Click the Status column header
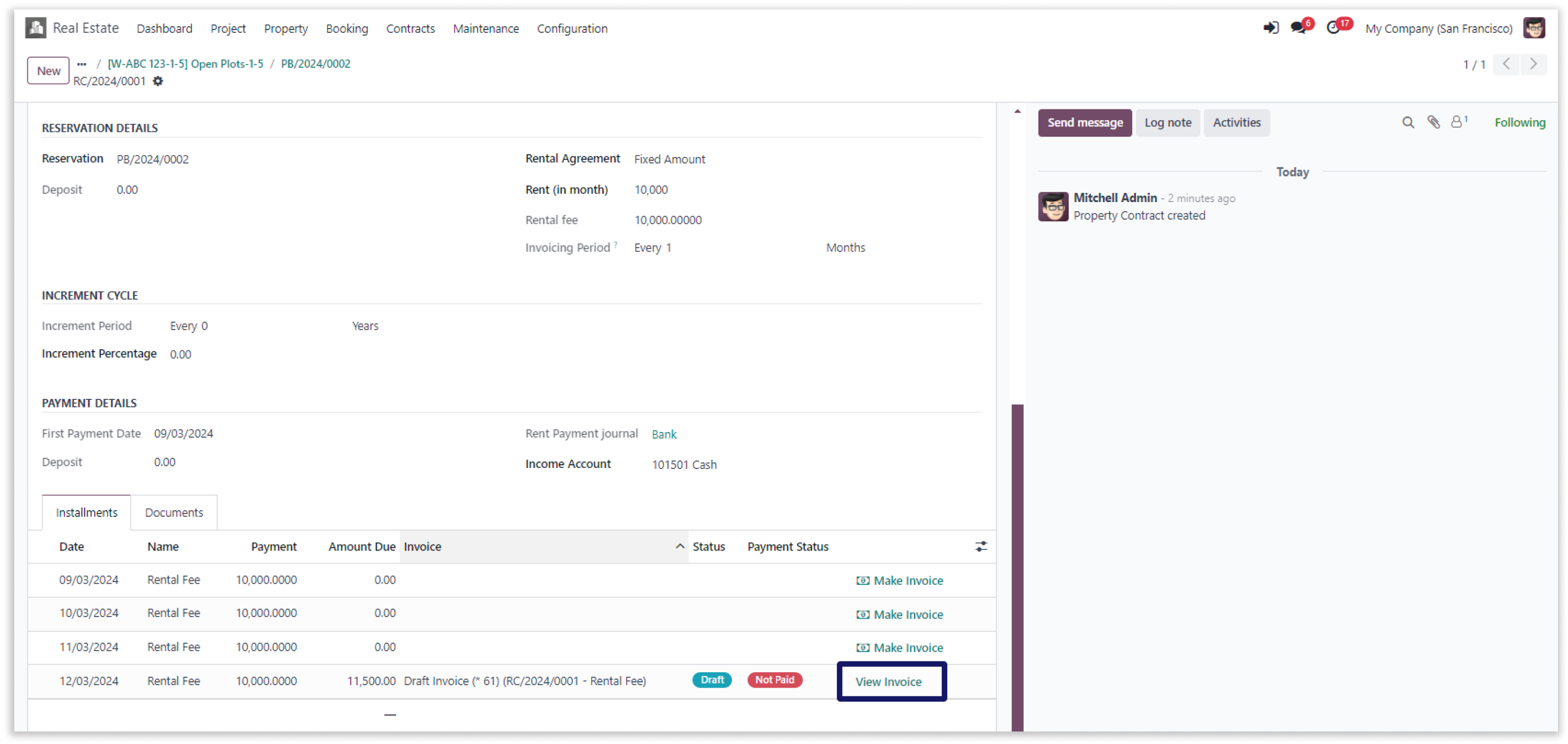 click(709, 547)
